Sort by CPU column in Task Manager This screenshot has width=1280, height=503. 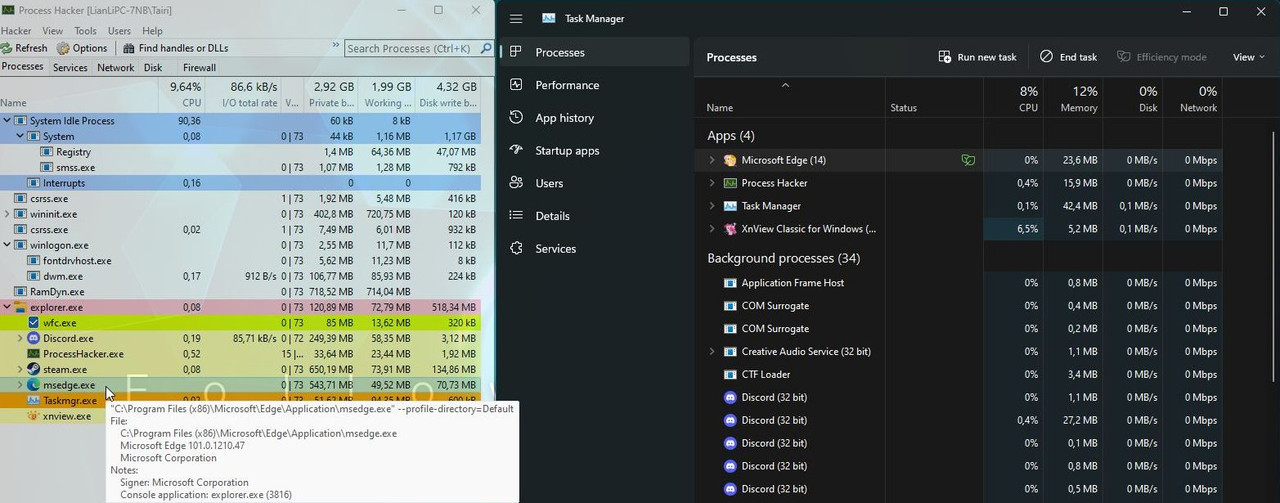(x=1014, y=99)
